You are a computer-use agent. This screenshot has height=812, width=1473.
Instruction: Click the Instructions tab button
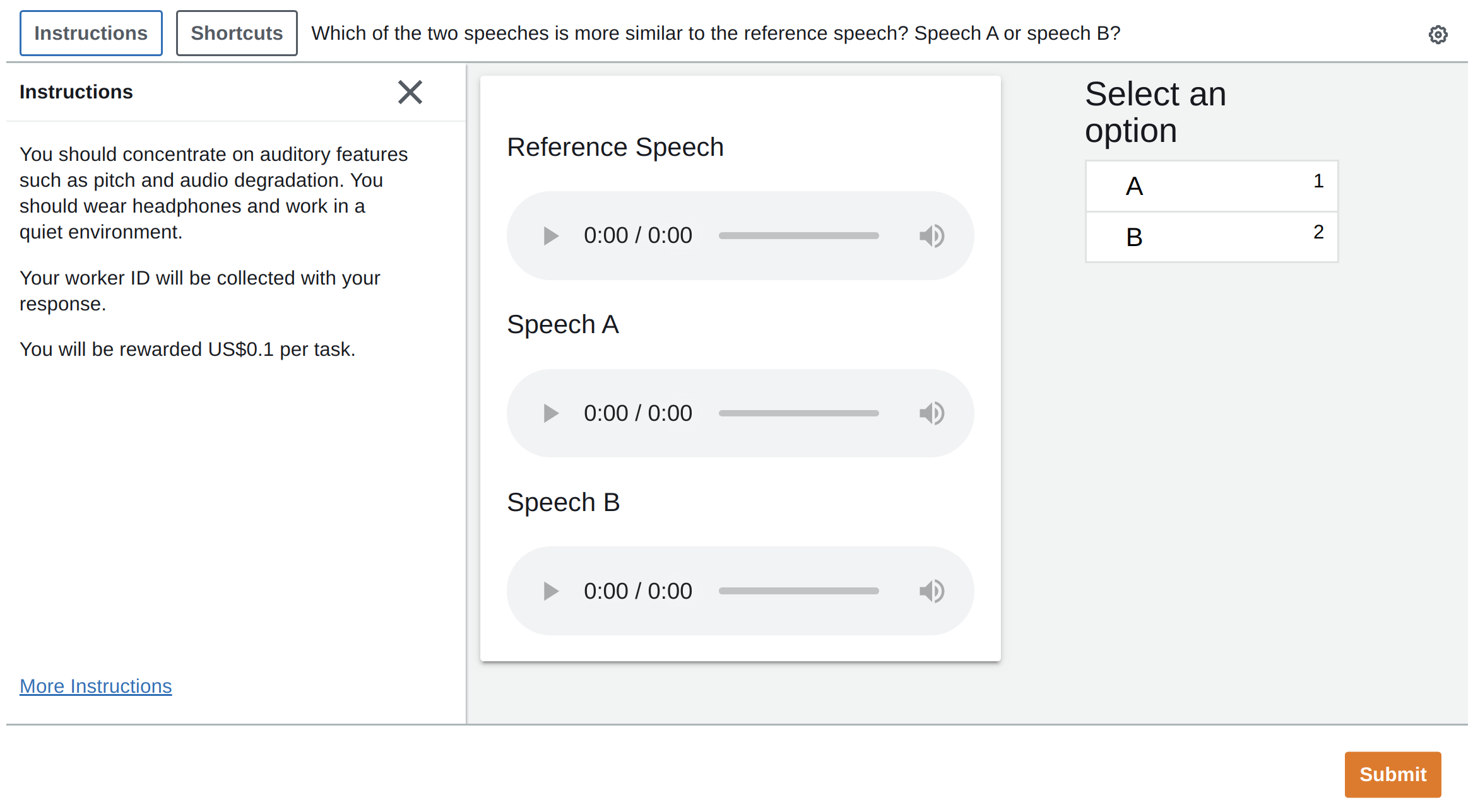point(91,33)
